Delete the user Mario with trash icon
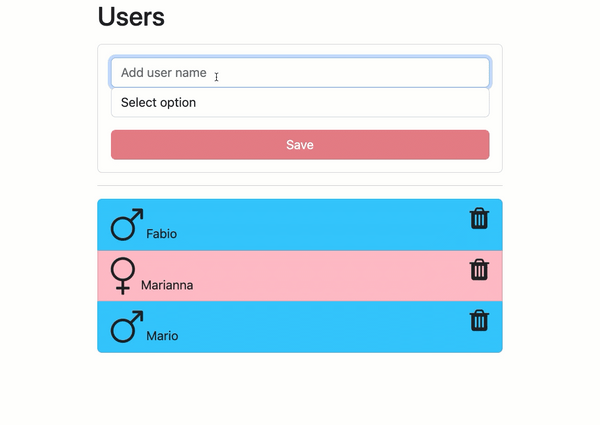Viewport: 600px width, 425px height. click(479, 320)
